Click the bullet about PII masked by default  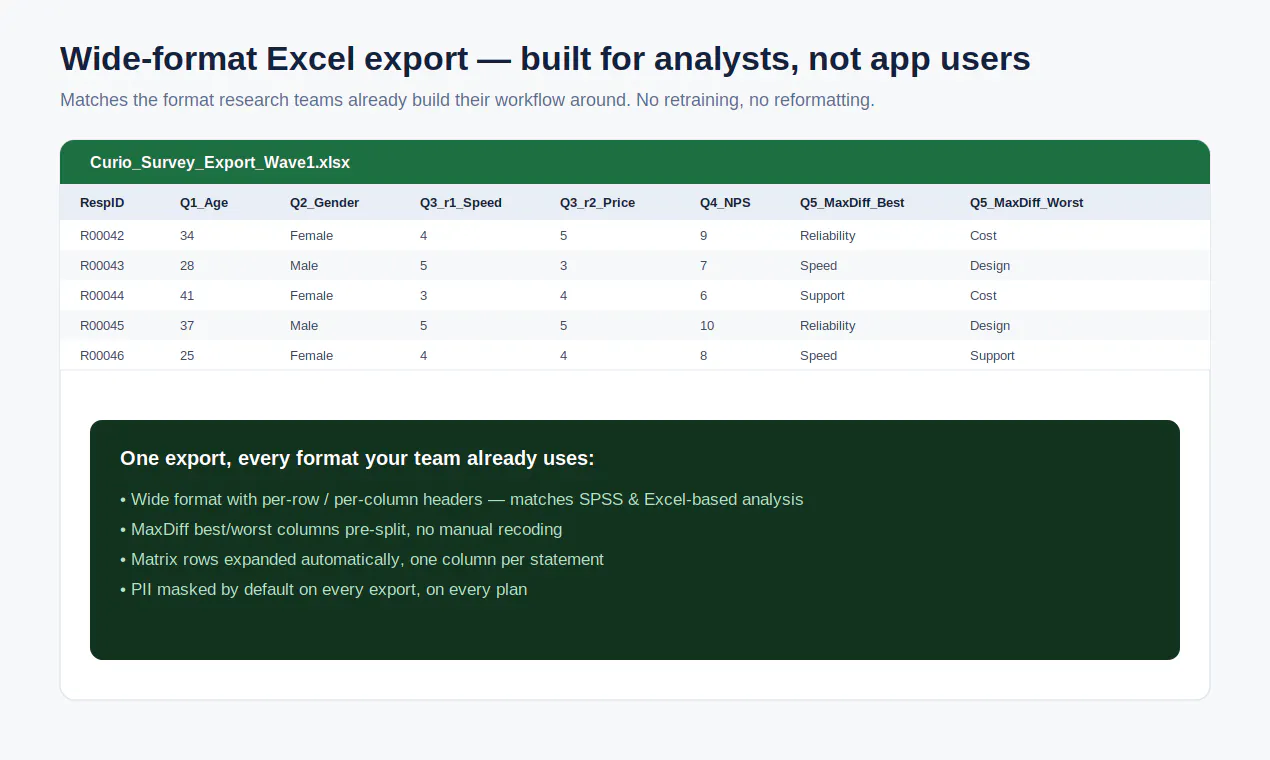pyautogui.click(x=323, y=589)
